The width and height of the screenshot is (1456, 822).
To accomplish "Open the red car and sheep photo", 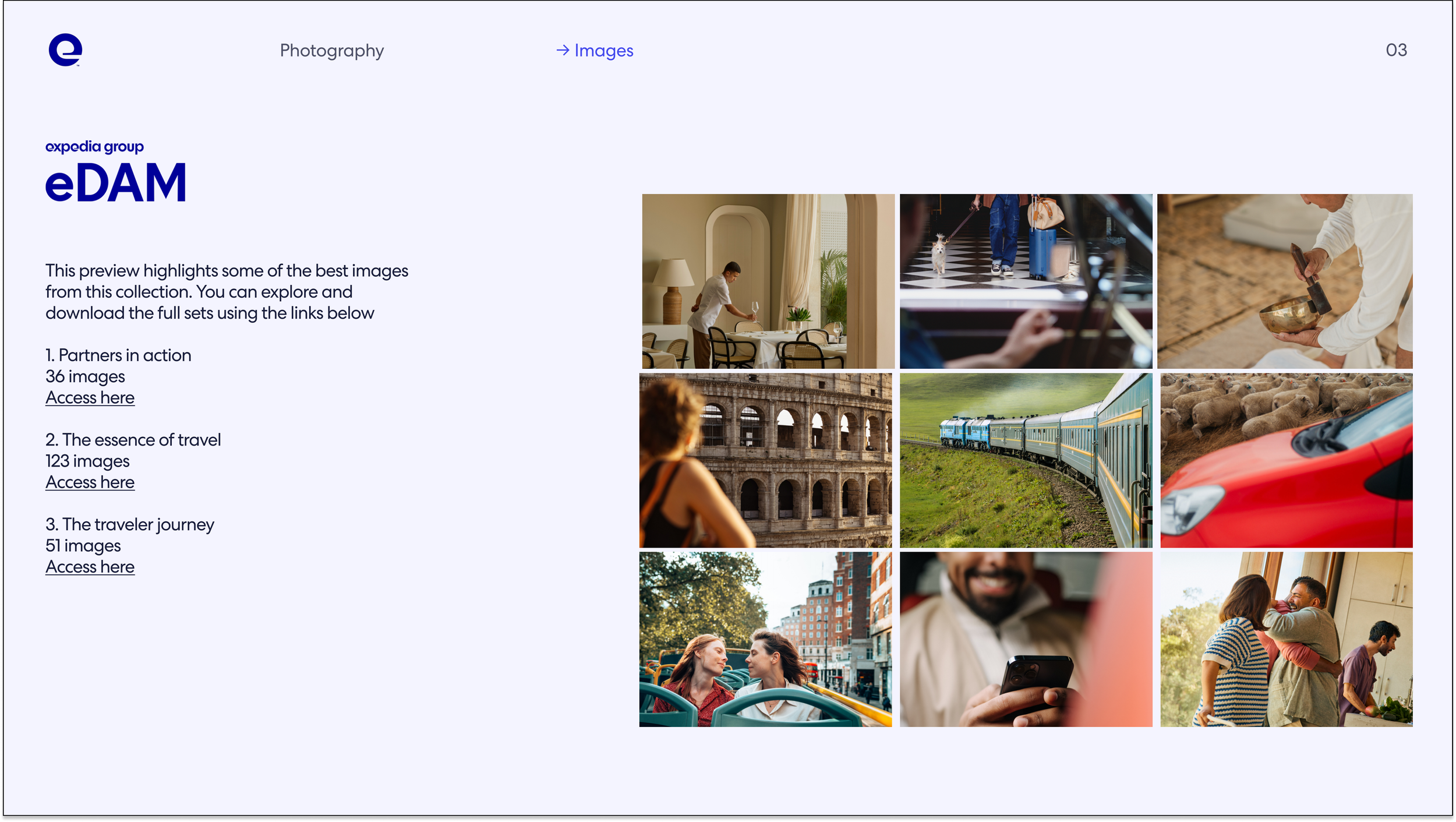I will point(1286,460).
